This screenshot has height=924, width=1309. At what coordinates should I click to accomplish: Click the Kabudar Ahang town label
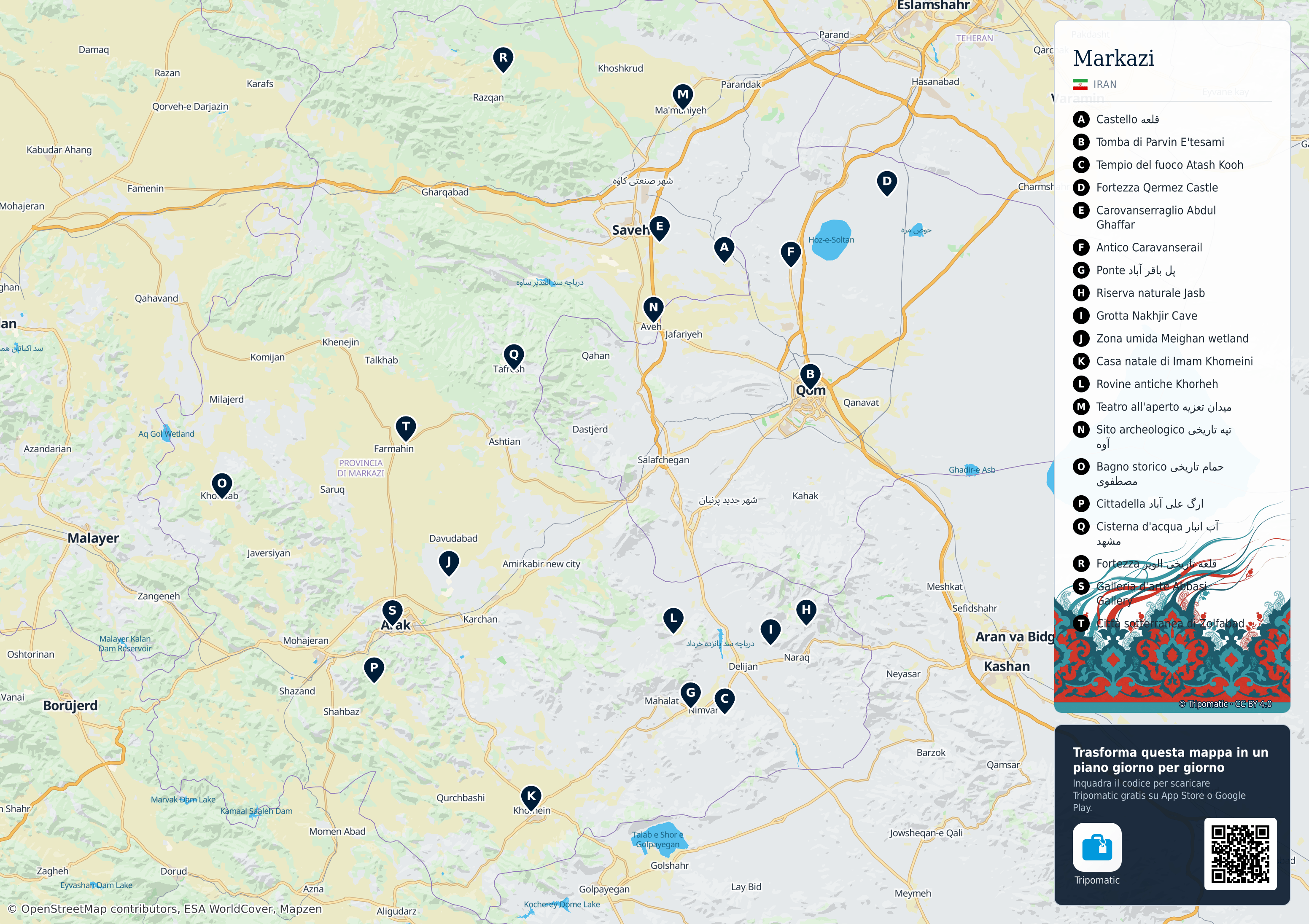tap(59, 150)
